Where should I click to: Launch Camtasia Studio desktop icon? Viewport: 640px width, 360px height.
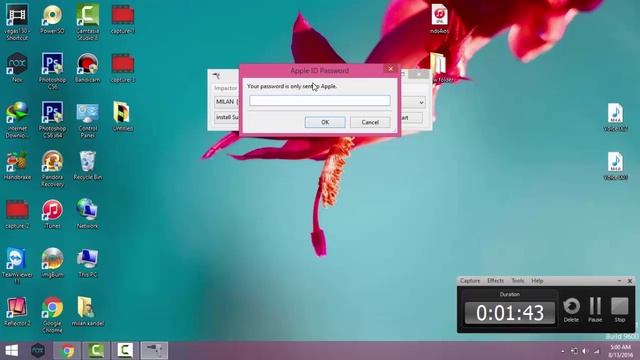pos(87,22)
